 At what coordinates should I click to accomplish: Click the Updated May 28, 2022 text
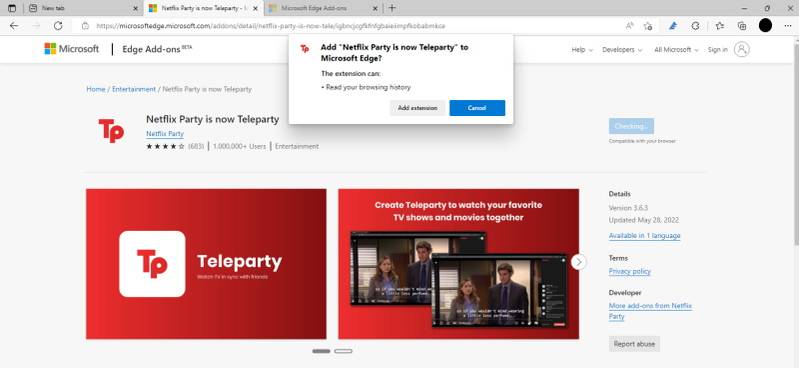pos(644,220)
